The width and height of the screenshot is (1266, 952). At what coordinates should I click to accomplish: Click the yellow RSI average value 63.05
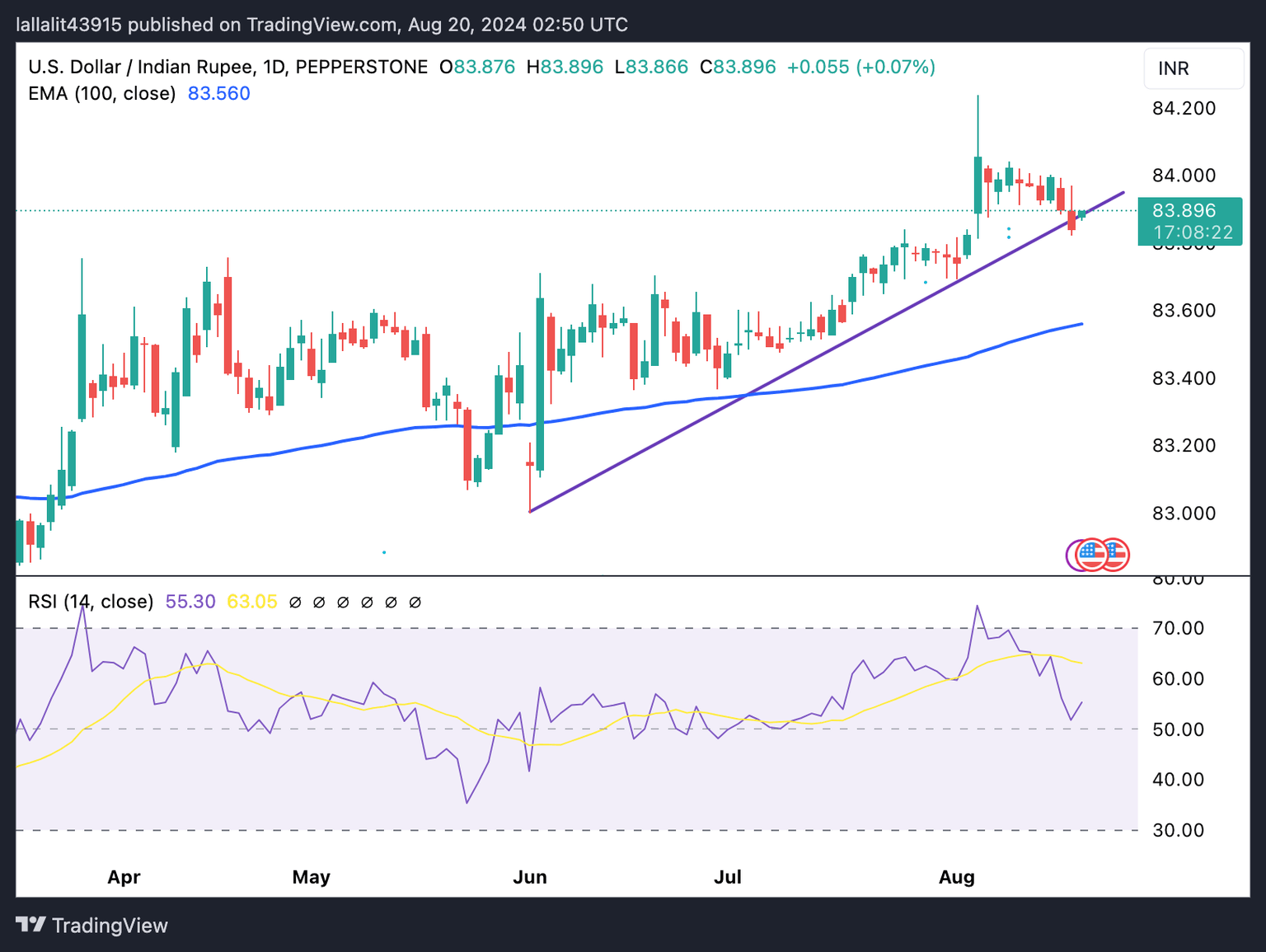pos(252,602)
